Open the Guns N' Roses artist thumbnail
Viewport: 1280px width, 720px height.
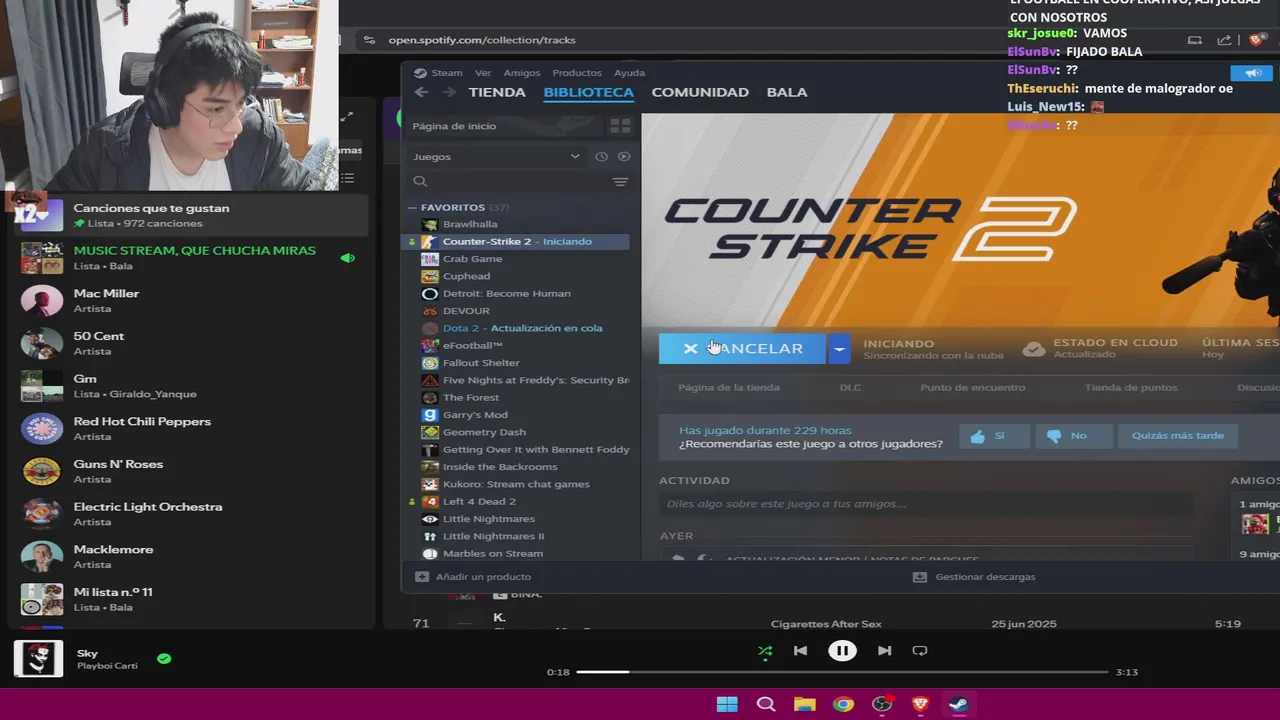tap(42, 471)
